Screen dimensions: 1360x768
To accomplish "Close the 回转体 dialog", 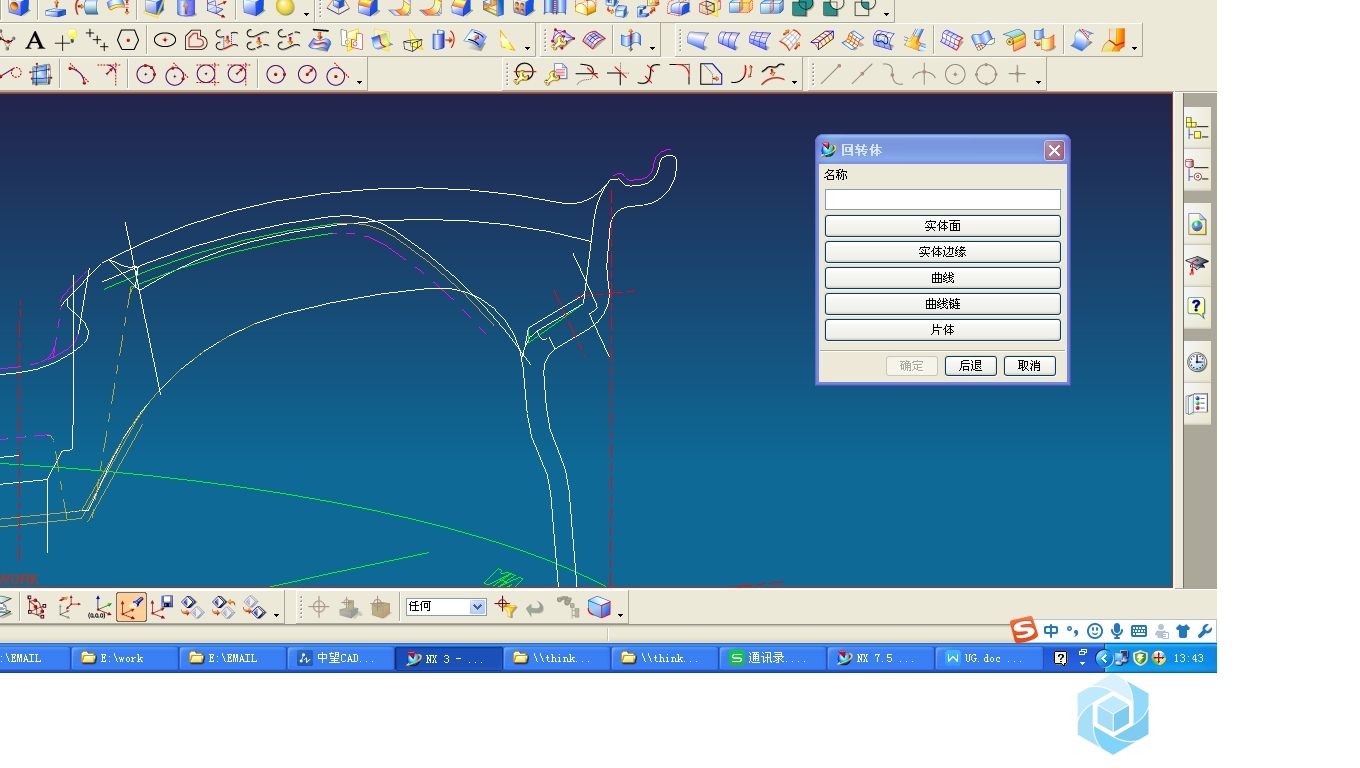I will coord(1054,150).
